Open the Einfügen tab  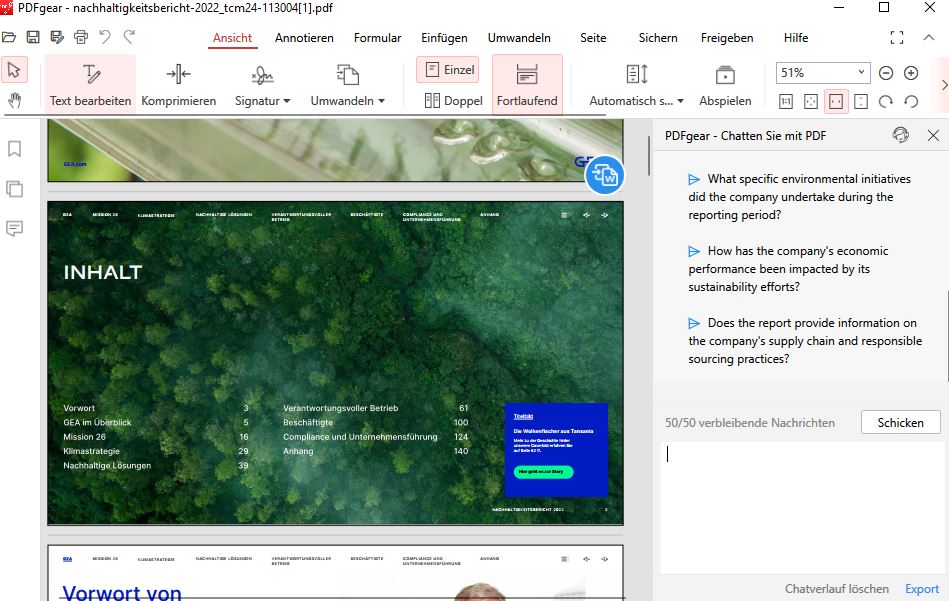[444, 38]
